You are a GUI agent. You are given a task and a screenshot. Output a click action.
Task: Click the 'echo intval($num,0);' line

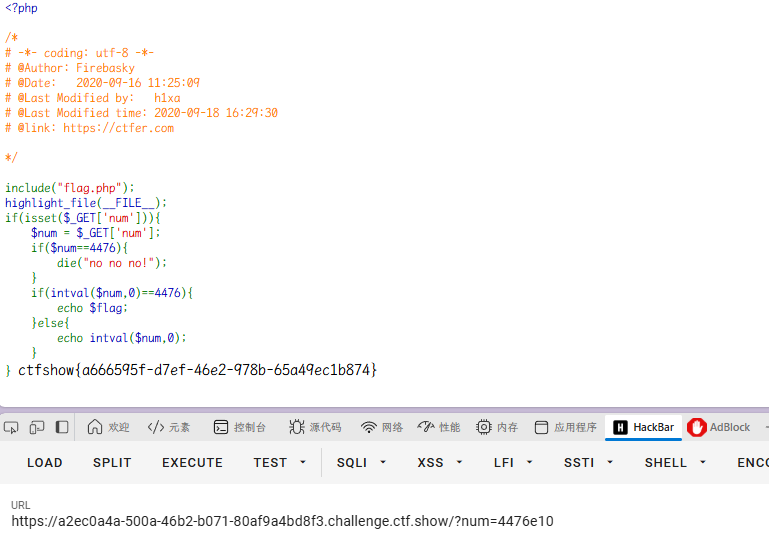(122, 338)
